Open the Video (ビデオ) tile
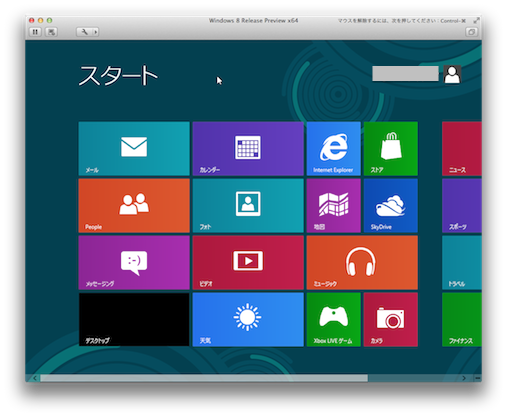The height and width of the screenshot is (417, 507). pyautogui.click(x=248, y=263)
